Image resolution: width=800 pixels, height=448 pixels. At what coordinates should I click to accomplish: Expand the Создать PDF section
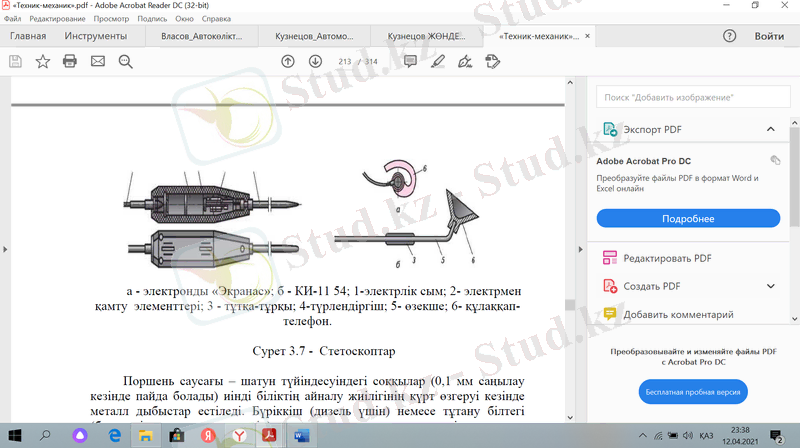coord(770,286)
